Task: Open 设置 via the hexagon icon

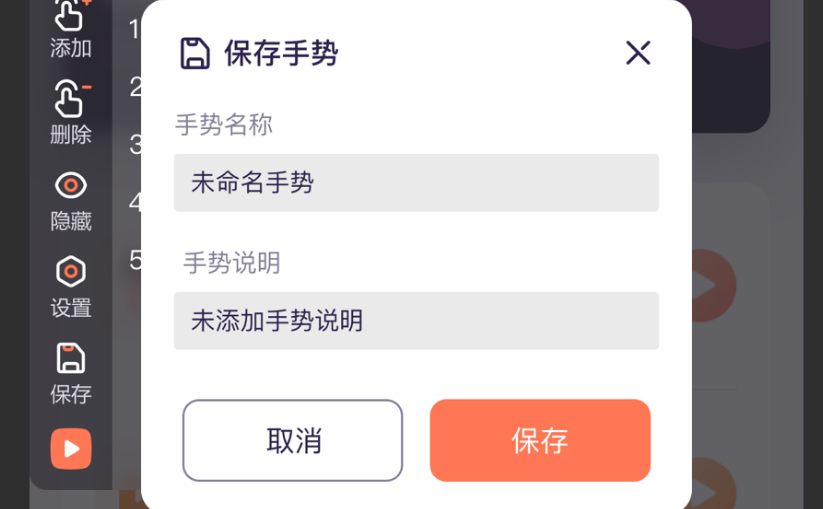Action: [x=71, y=271]
